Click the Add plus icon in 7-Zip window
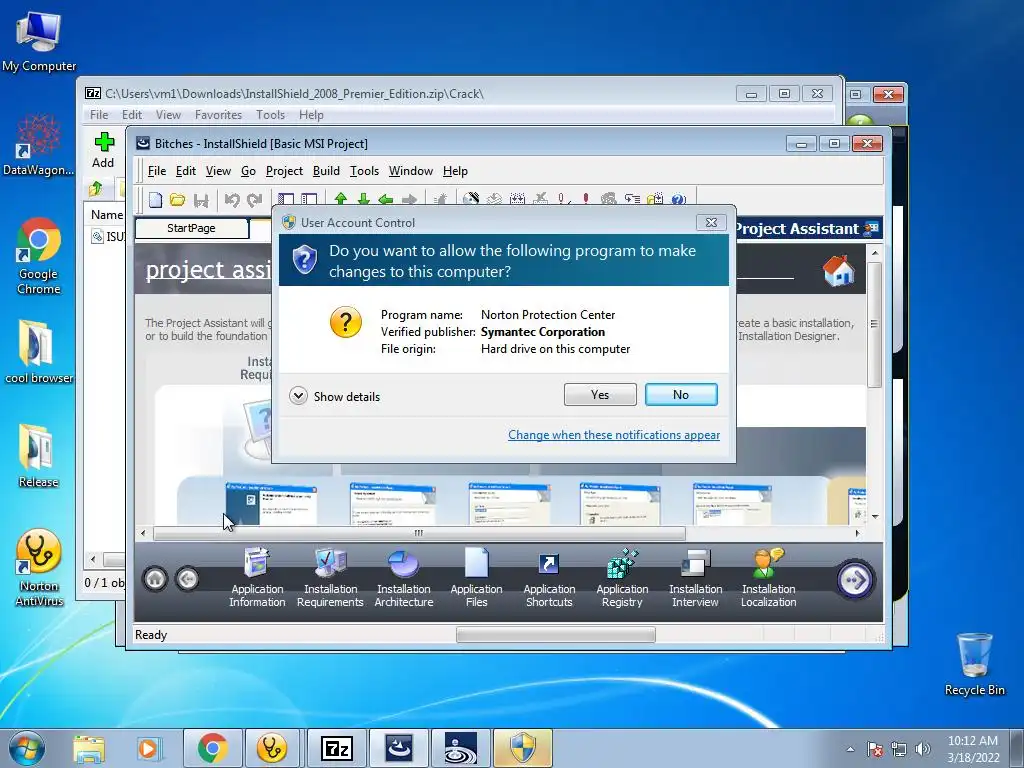Screen dimensions: 1024x768 click(x=103, y=150)
